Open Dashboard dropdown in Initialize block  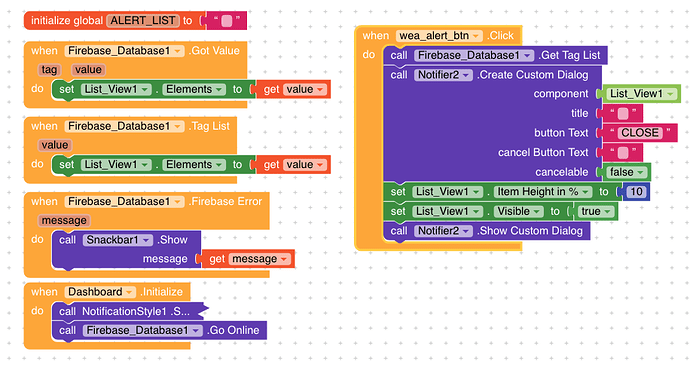100,292
